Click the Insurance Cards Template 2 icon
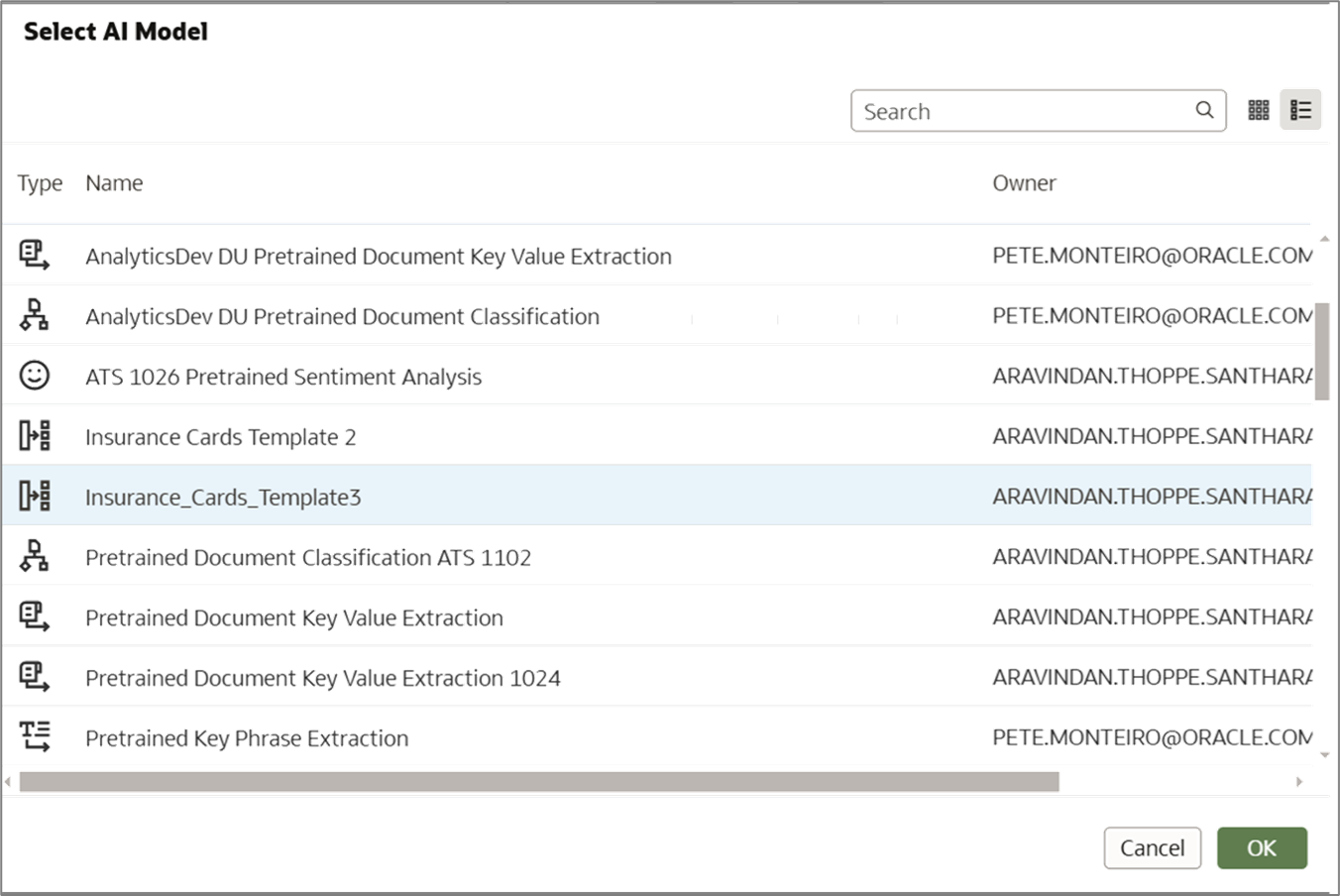Viewport: 1340px width, 896px height. click(34, 436)
